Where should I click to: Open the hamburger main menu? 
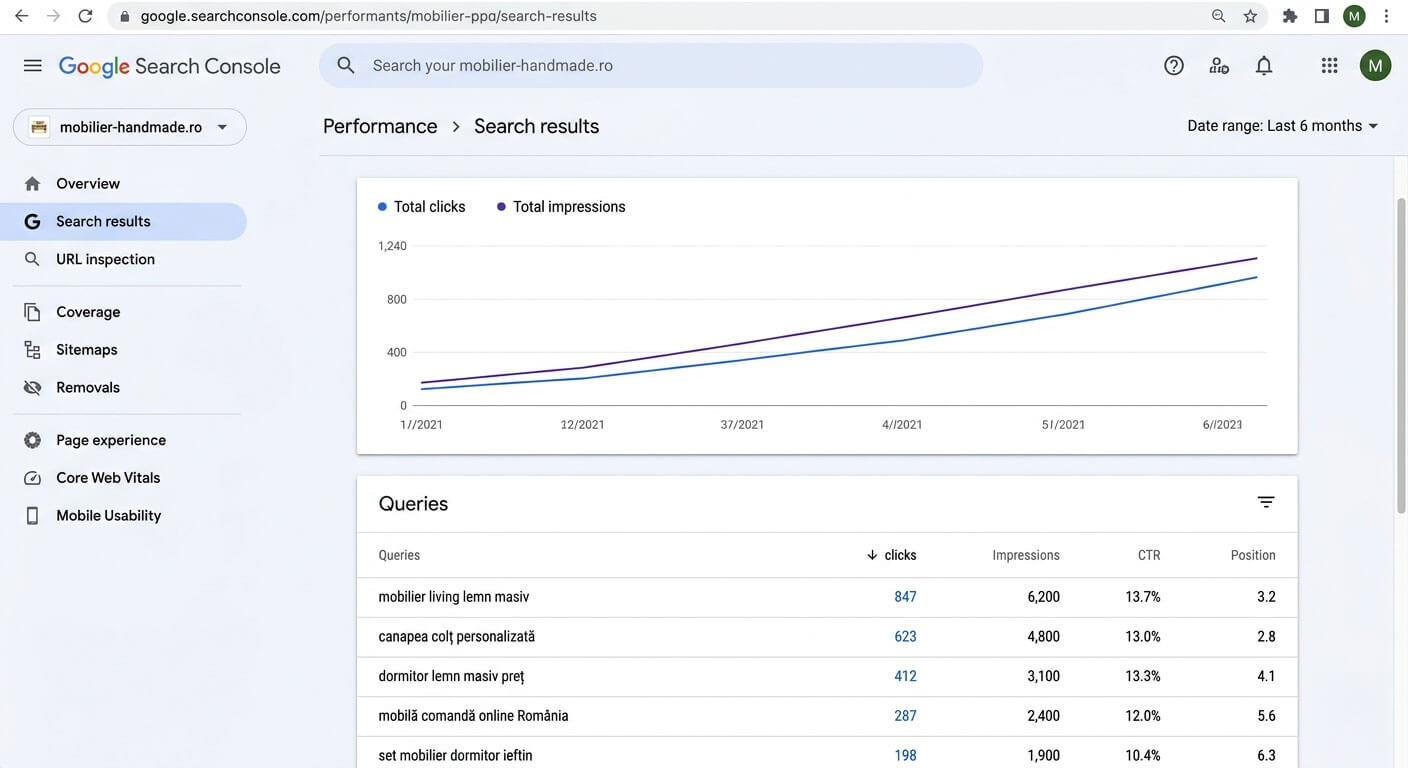(33, 66)
